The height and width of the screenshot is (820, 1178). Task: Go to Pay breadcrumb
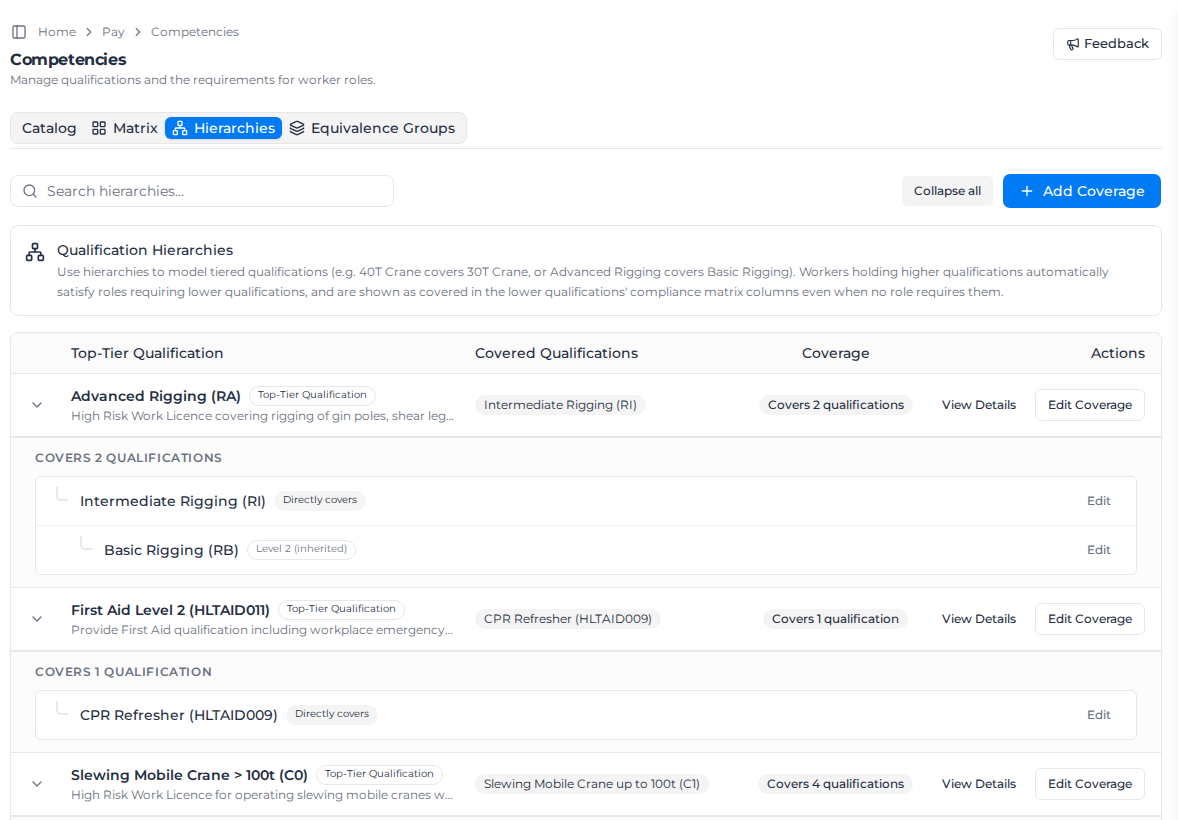(x=113, y=32)
